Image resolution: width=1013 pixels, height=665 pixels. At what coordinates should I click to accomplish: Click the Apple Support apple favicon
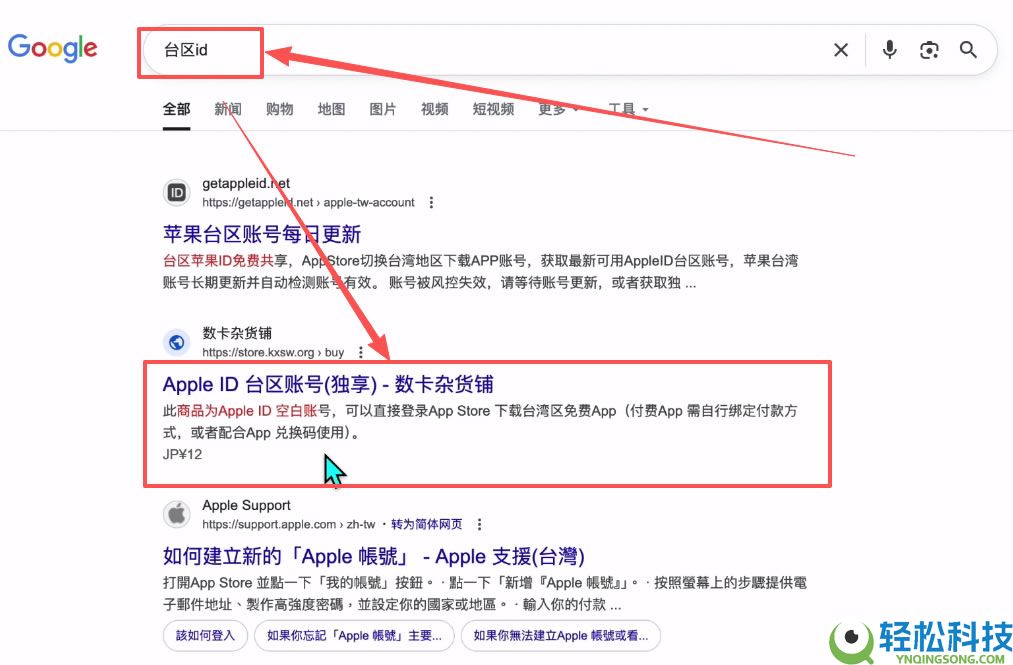(x=176, y=514)
